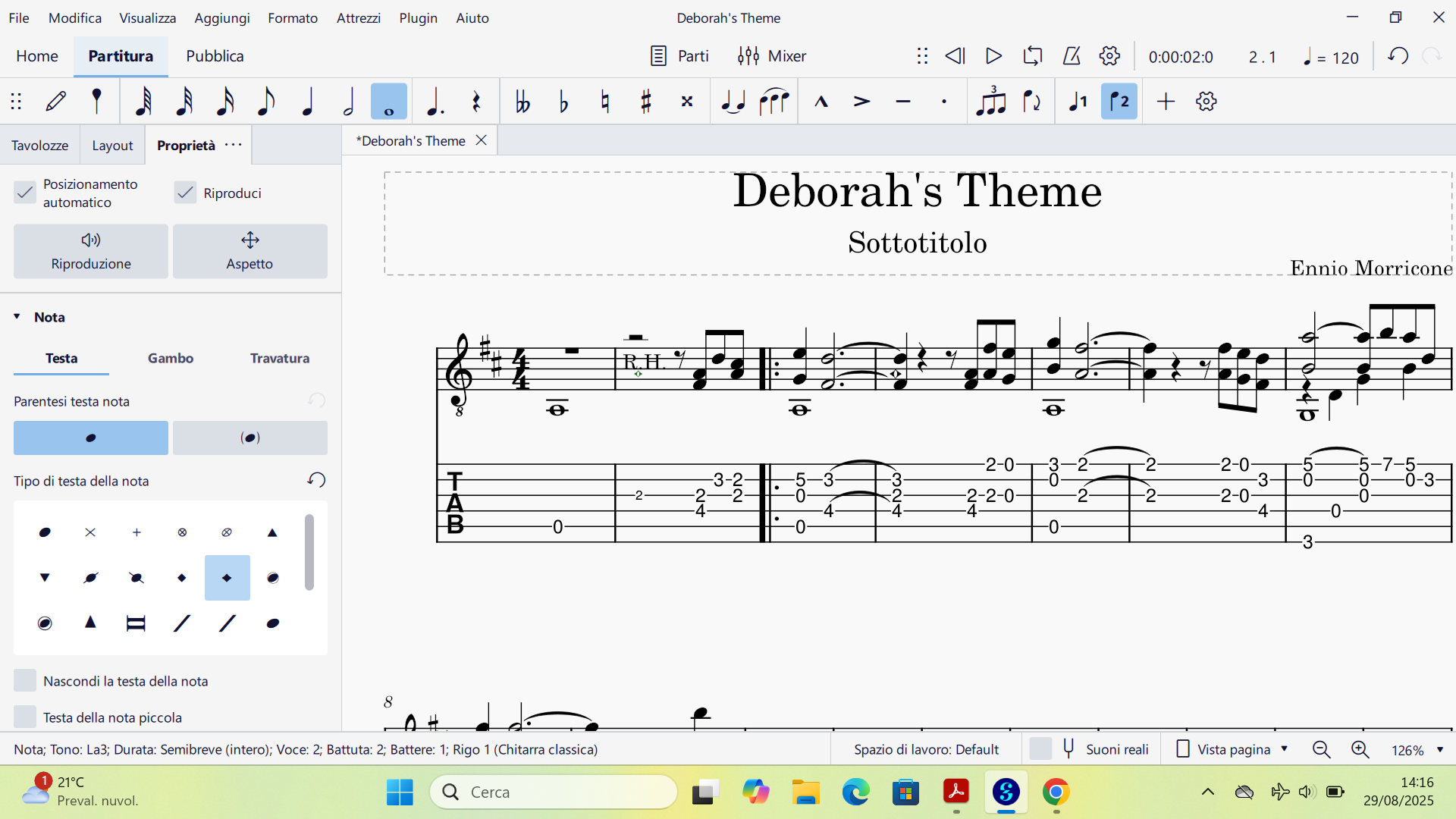Add staccato articulation
The image size is (1456, 819).
click(x=944, y=101)
